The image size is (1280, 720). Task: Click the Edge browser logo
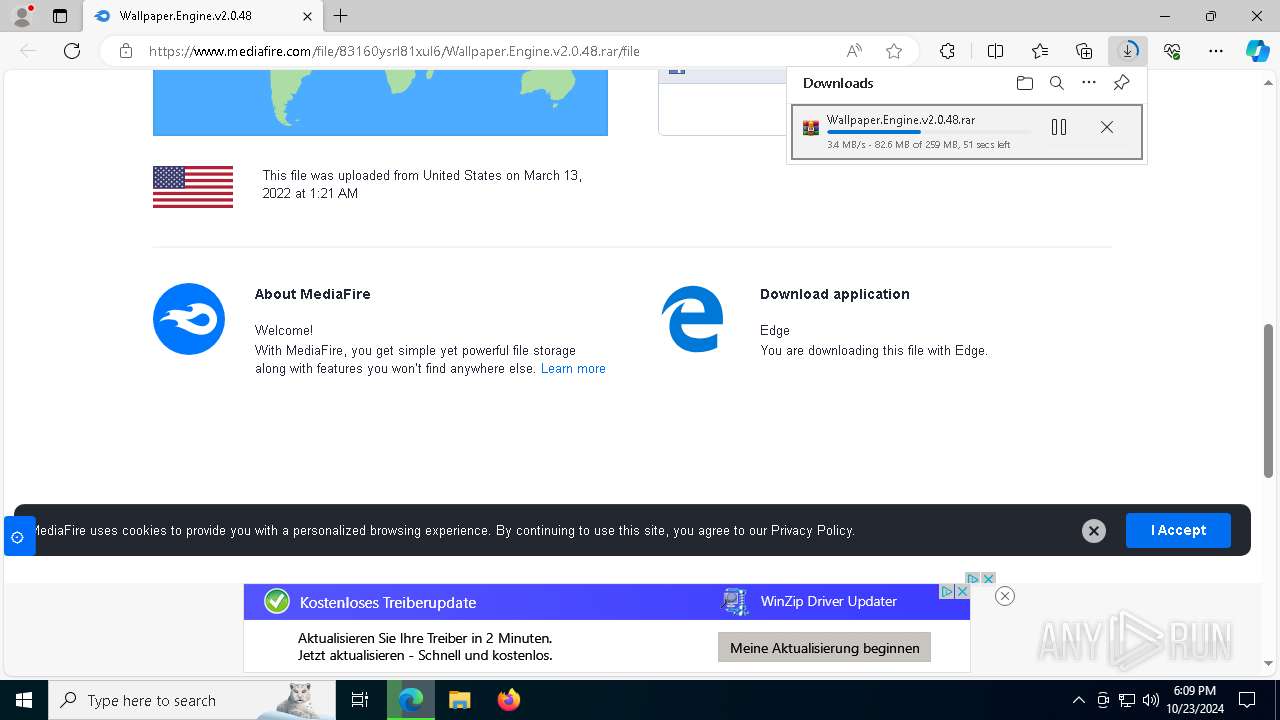coord(693,319)
